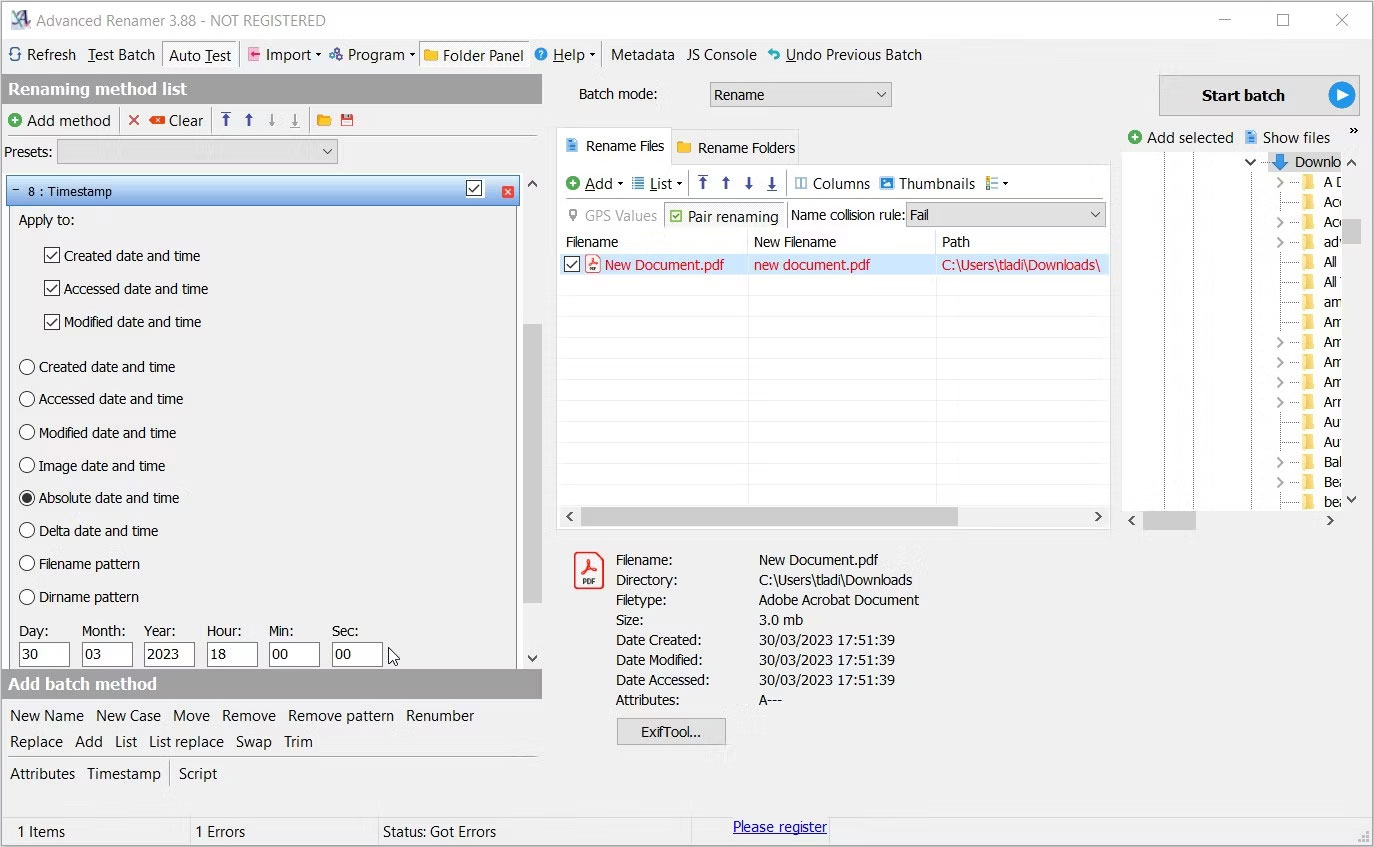Add a Remove pattern batch method
The image size is (1374, 847).
(341, 716)
